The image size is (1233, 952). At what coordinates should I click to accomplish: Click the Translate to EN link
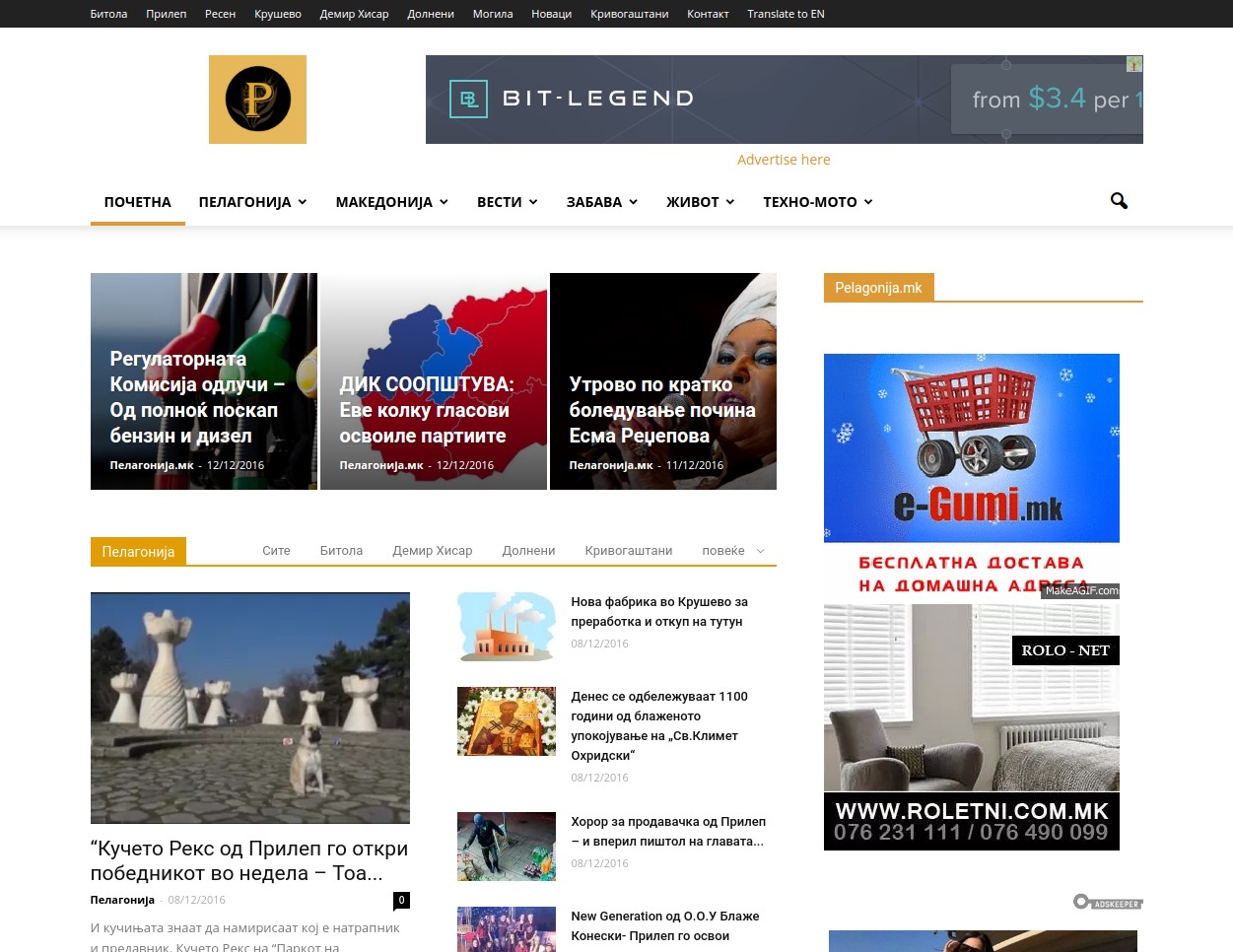point(786,13)
